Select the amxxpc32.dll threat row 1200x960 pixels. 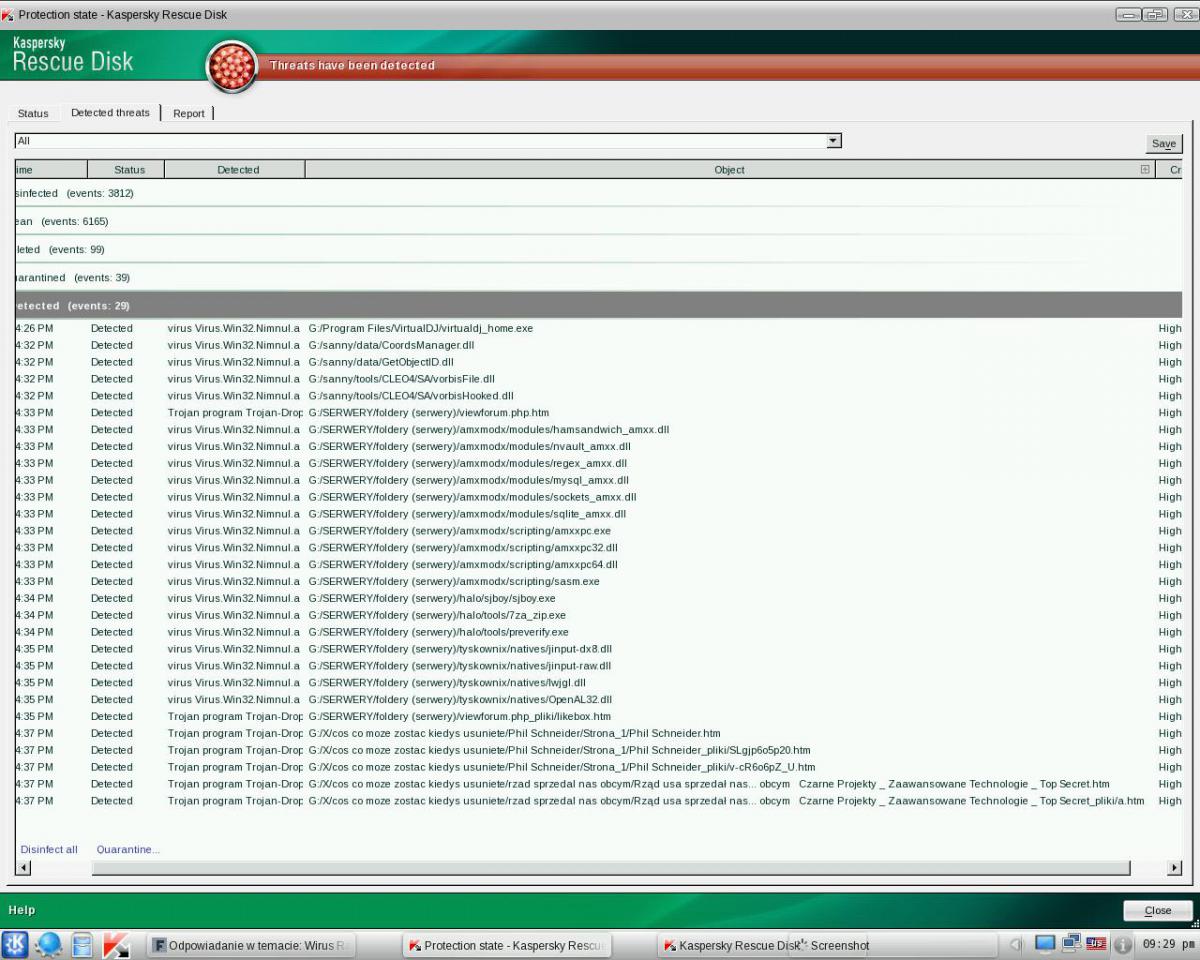(598, 548)
